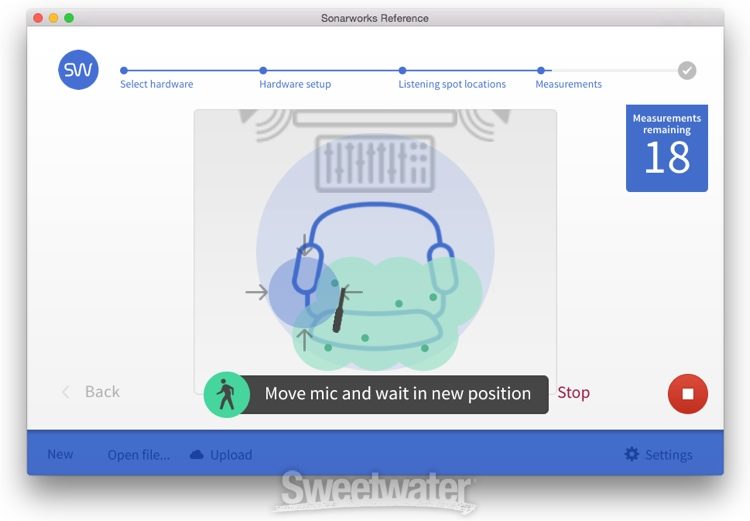Click the mixing console icon in diagram
This screenshot has height=521, width=750.
click(x=375, y=163)
